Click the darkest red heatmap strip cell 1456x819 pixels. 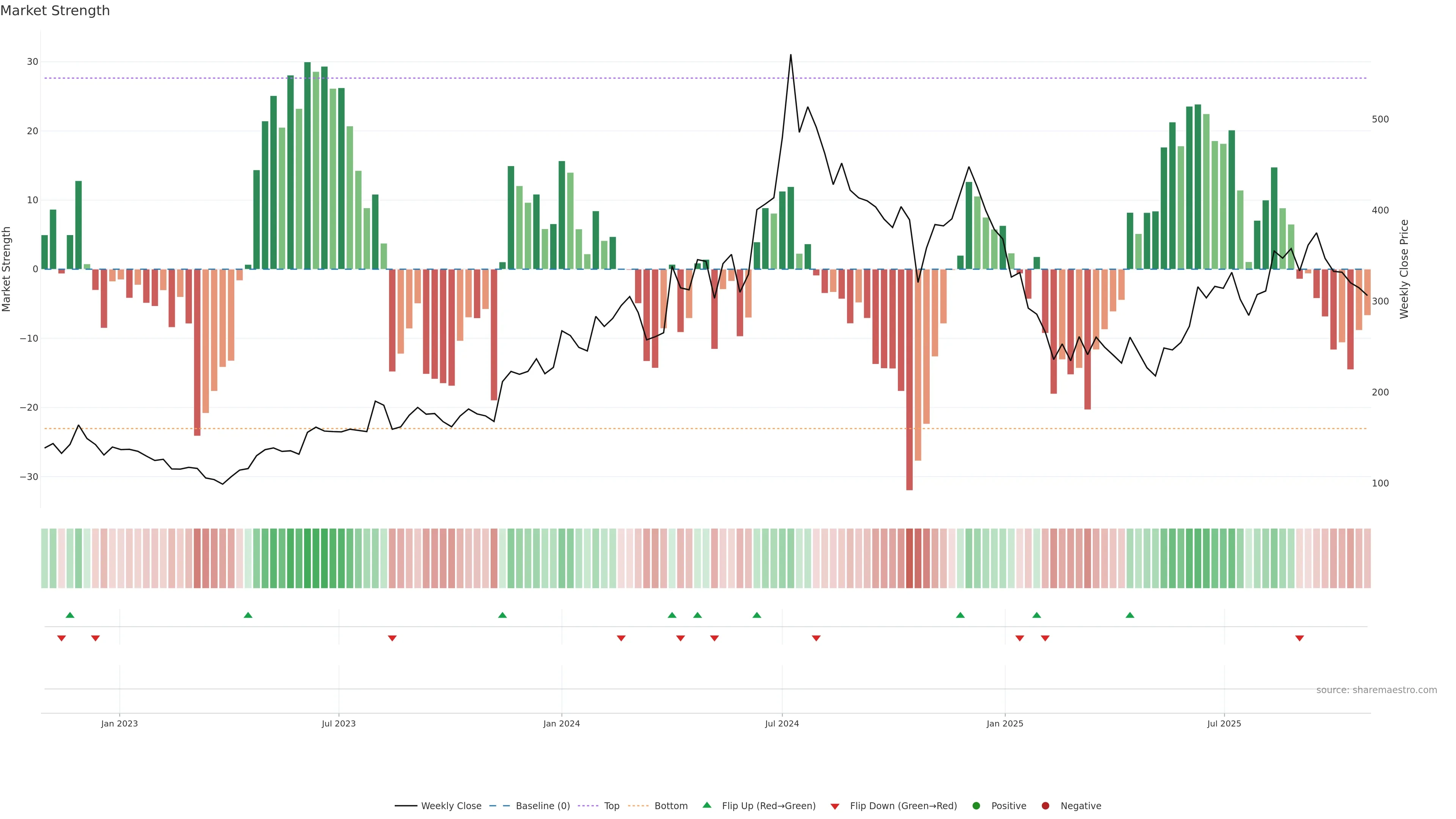click(x=910, y=558)
